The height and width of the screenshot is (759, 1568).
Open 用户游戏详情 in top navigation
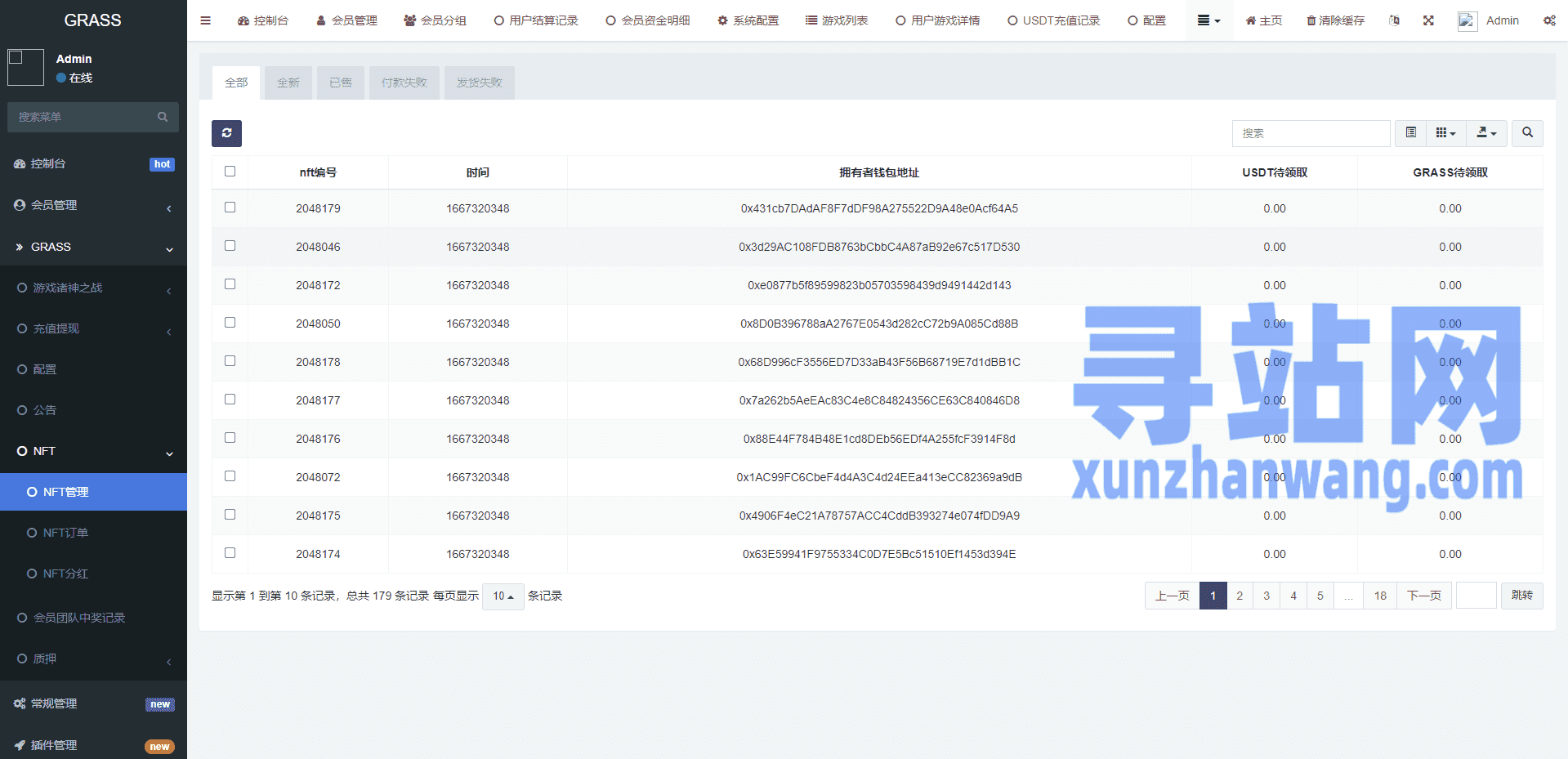tap(938, 20)
